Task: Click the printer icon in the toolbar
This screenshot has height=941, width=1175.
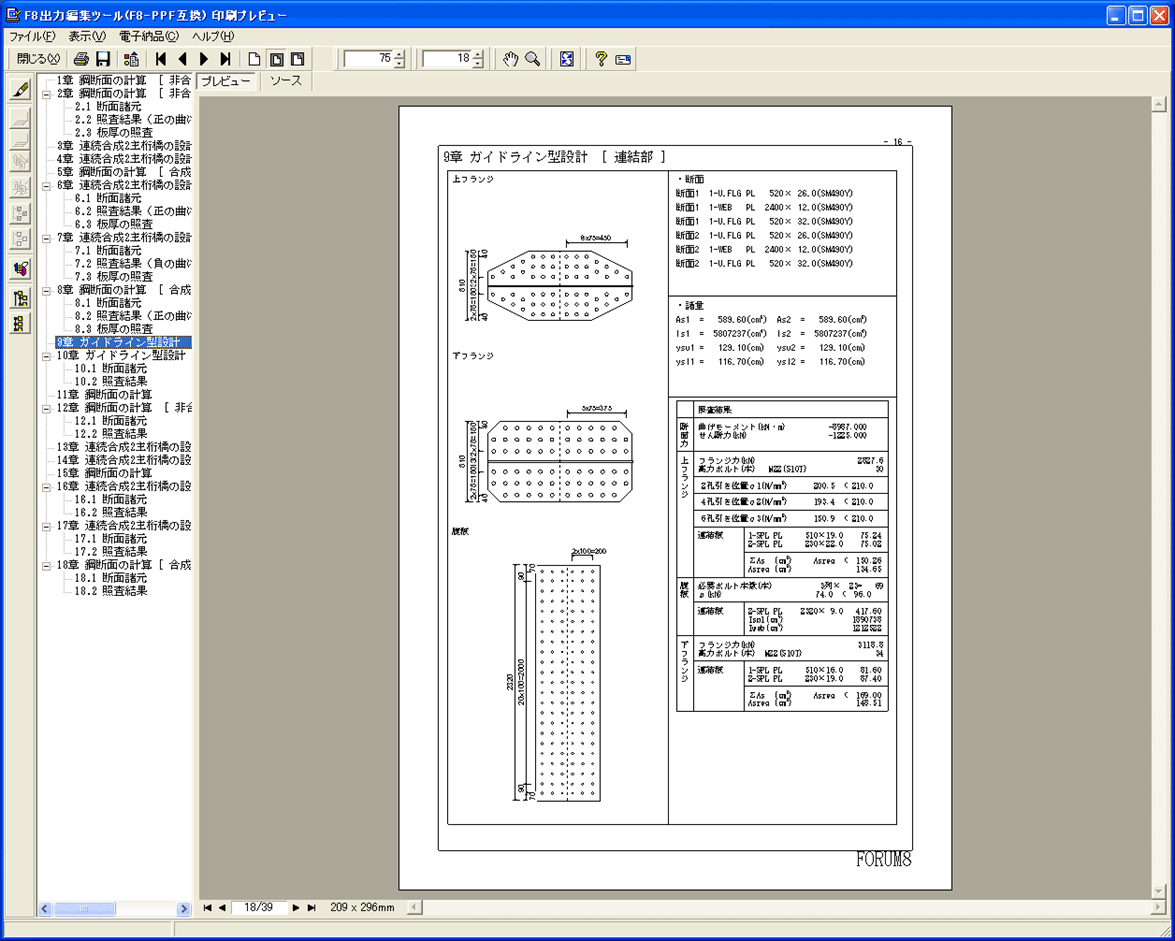Action: 81,59
